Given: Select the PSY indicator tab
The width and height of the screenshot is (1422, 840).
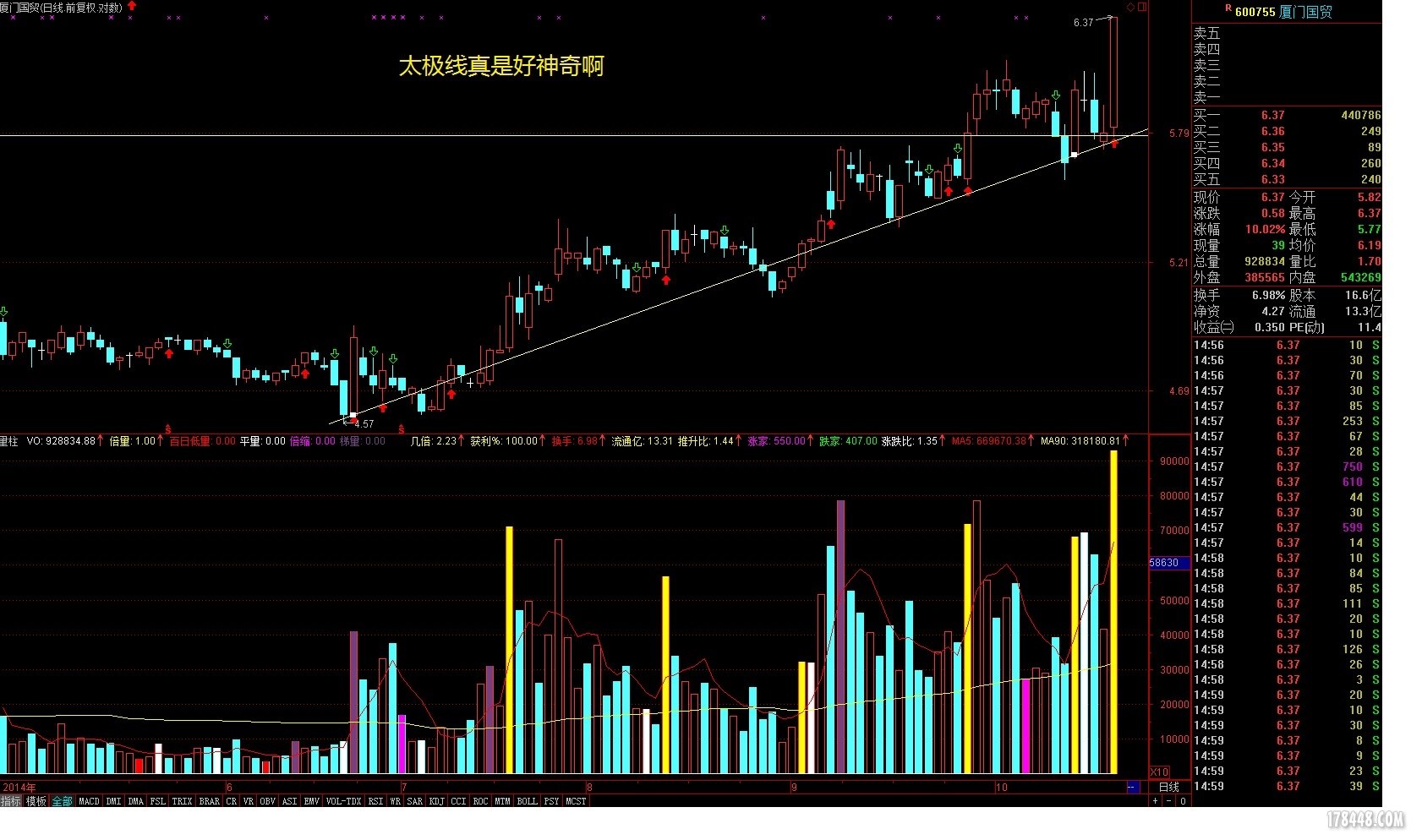Looking at the screenshot, I should [551, 801].
